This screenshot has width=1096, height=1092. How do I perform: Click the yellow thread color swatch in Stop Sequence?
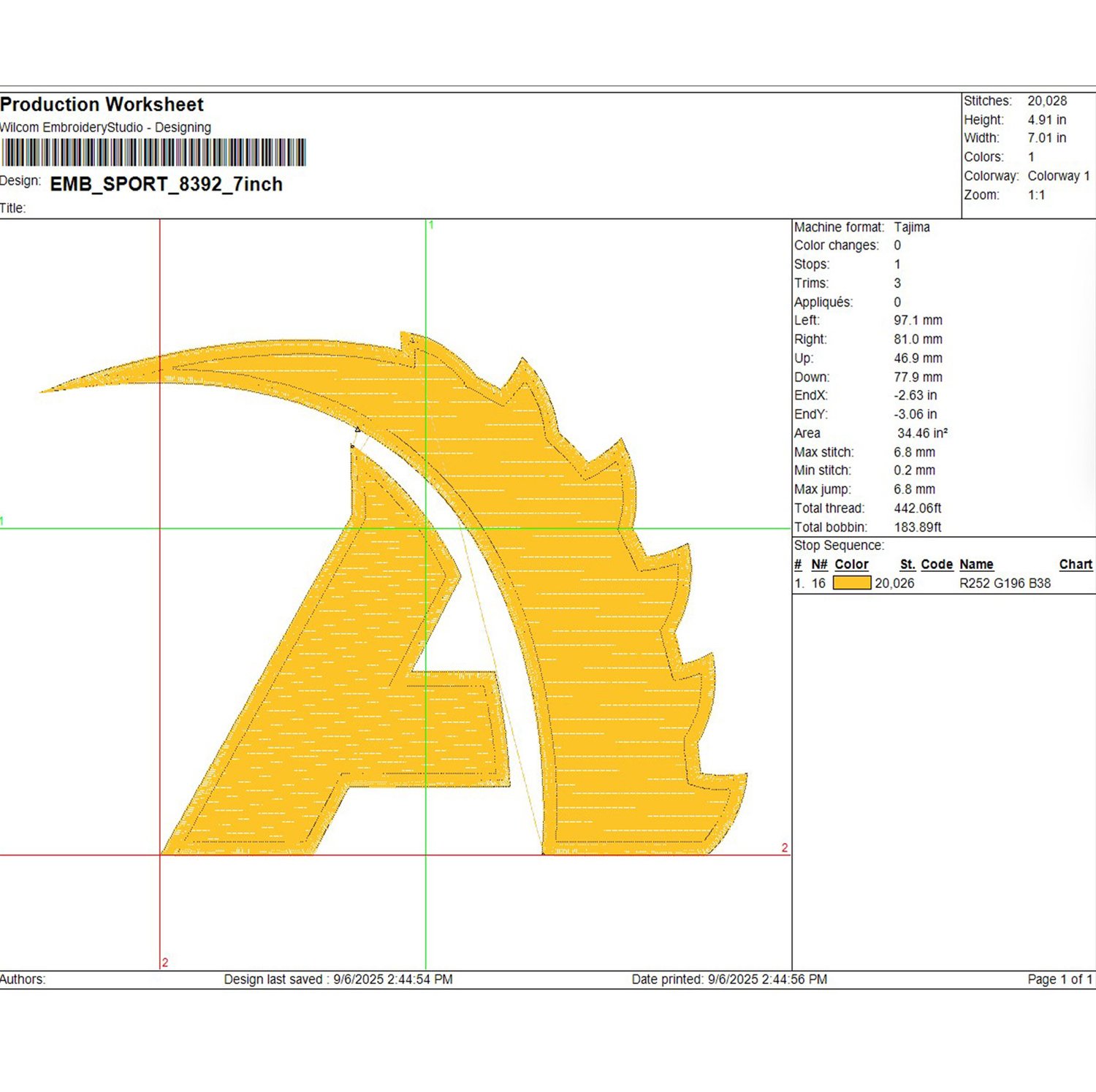(852, 583)
